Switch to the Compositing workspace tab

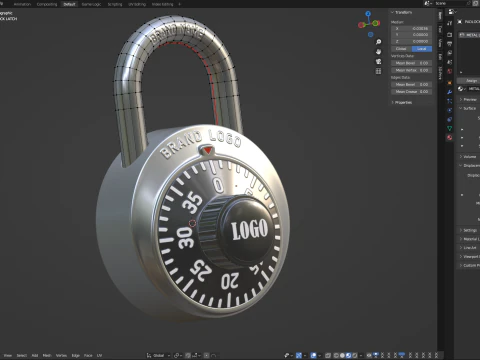47,4
